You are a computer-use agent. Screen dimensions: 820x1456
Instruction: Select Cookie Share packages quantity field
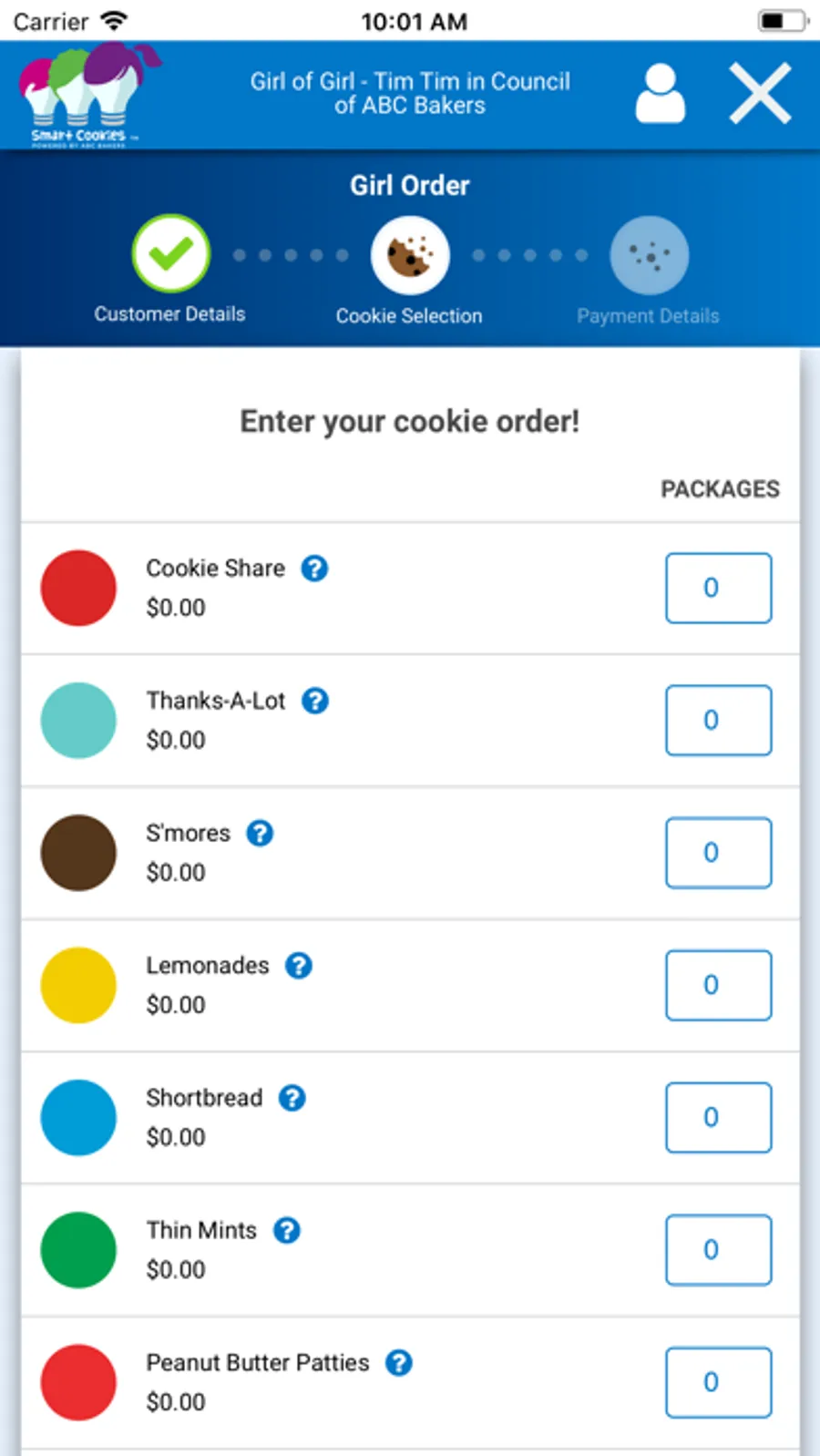[x=718, y=588]
